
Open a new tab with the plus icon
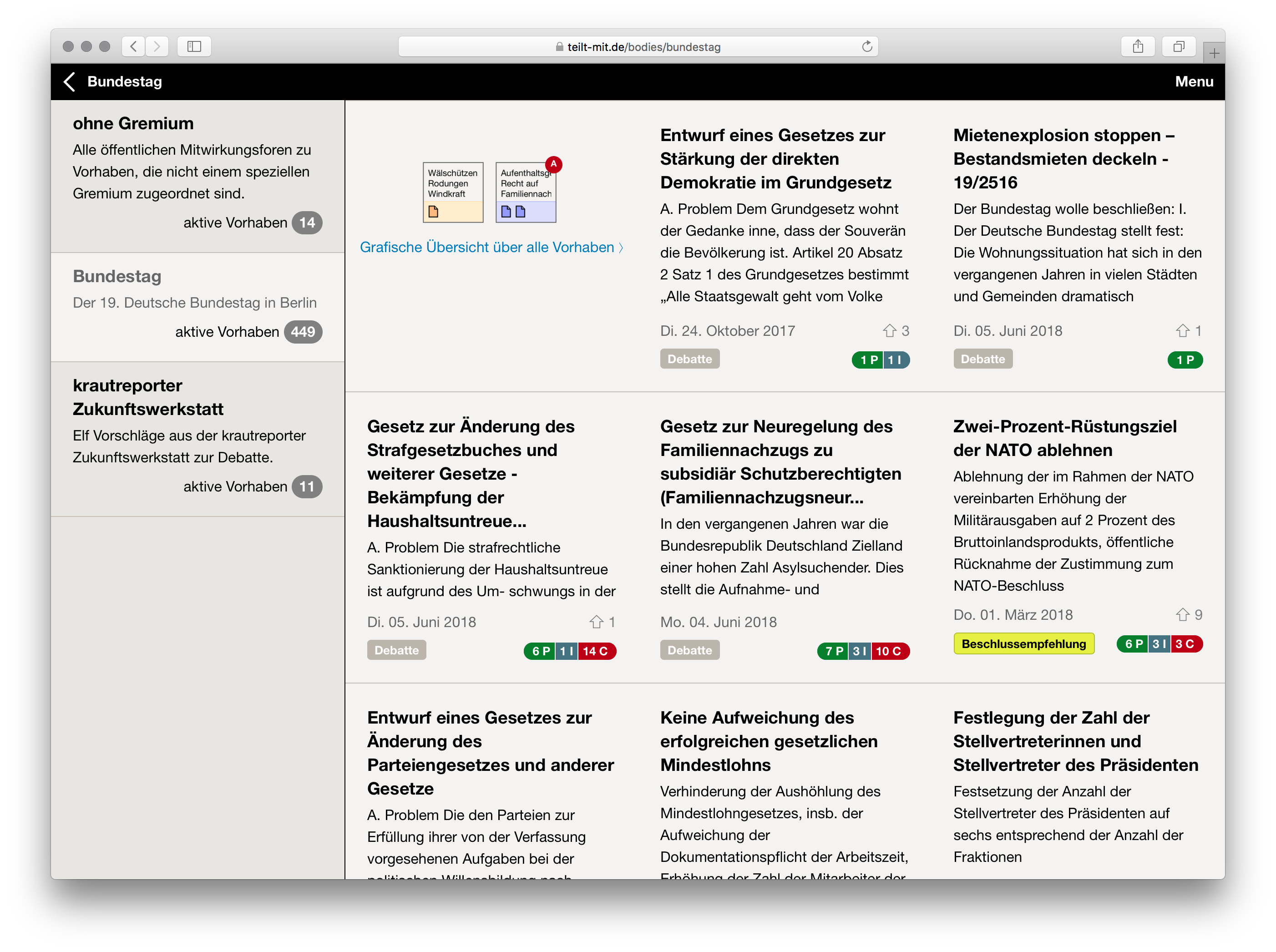1214,53
